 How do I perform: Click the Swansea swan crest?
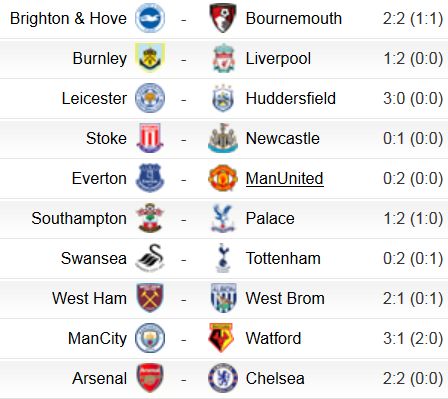150,258
